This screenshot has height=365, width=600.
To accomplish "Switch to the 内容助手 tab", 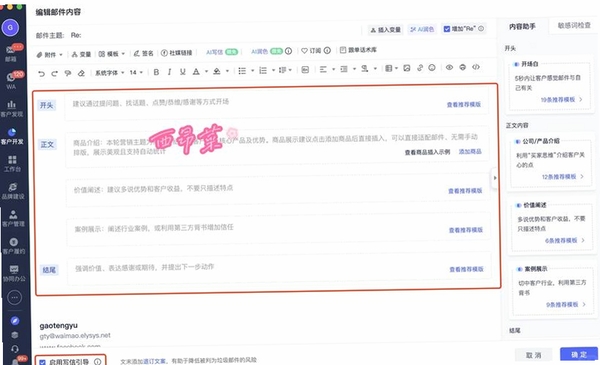I will [x=522, y=26].
